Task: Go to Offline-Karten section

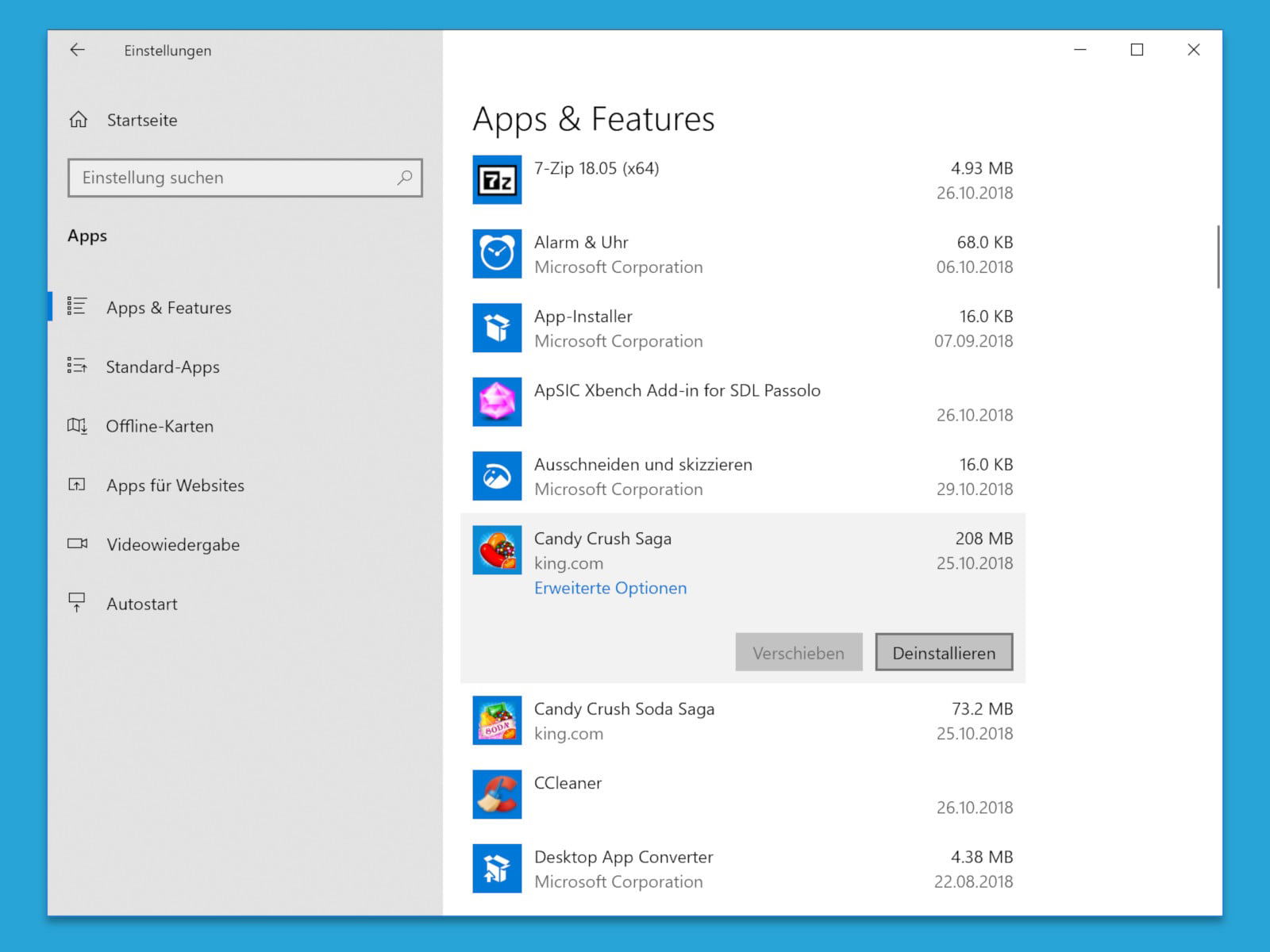Action: [x=160, y=426]
